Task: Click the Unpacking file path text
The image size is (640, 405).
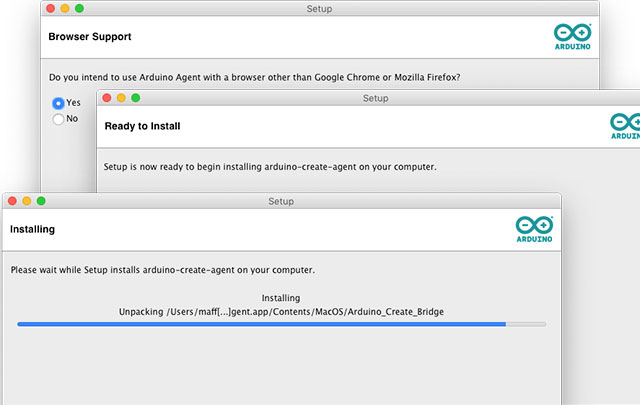Action: (281, 311)
